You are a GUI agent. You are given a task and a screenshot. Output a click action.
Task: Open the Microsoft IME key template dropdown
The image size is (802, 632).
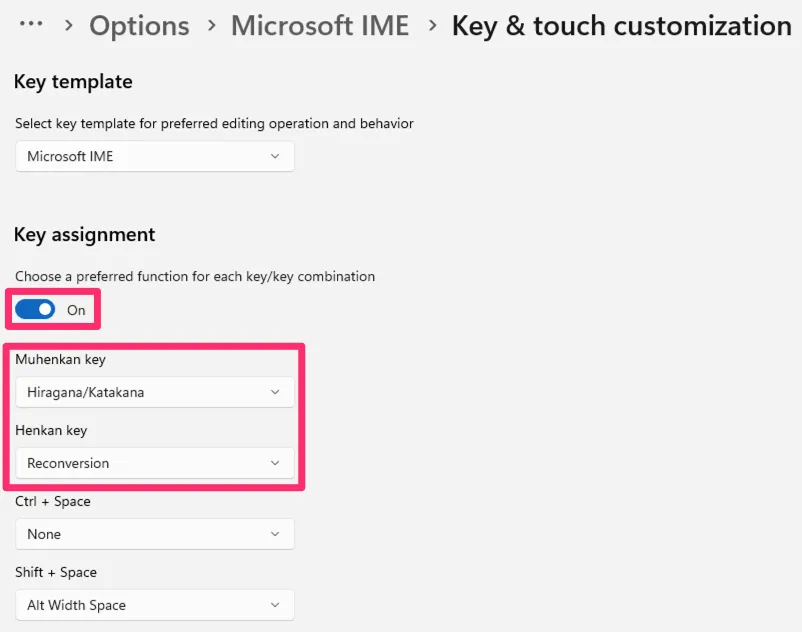155,156
